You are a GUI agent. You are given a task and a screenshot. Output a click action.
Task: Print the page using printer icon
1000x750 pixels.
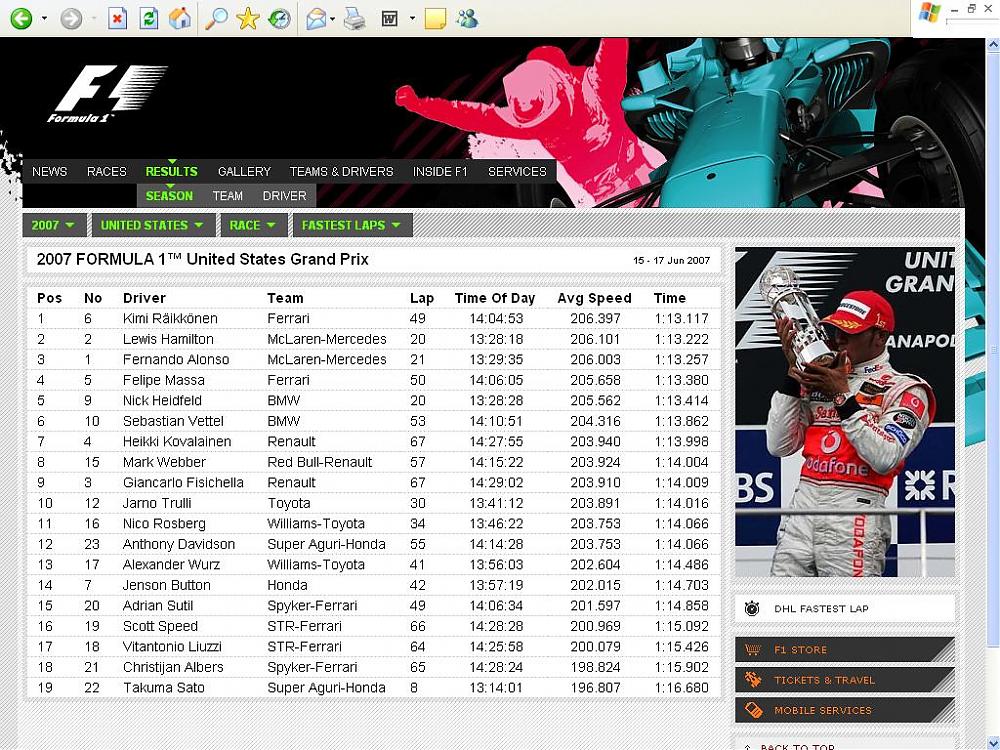click(x=354, y=18)
